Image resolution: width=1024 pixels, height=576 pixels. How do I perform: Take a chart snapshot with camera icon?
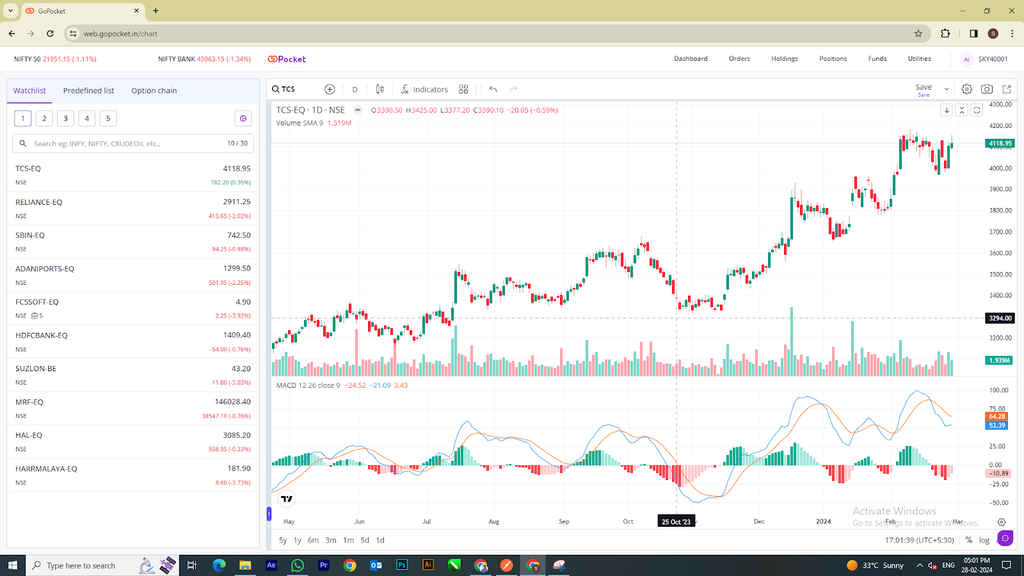987,89
